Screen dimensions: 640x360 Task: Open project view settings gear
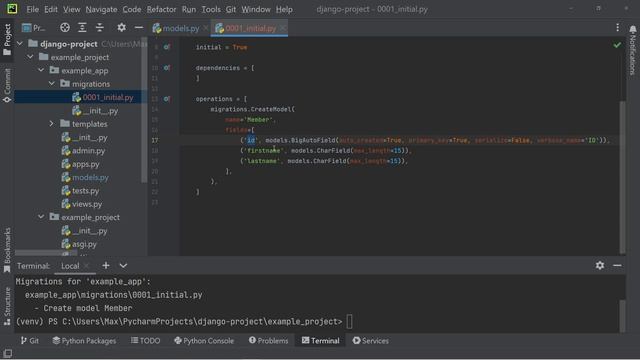(x=121, y=28)
